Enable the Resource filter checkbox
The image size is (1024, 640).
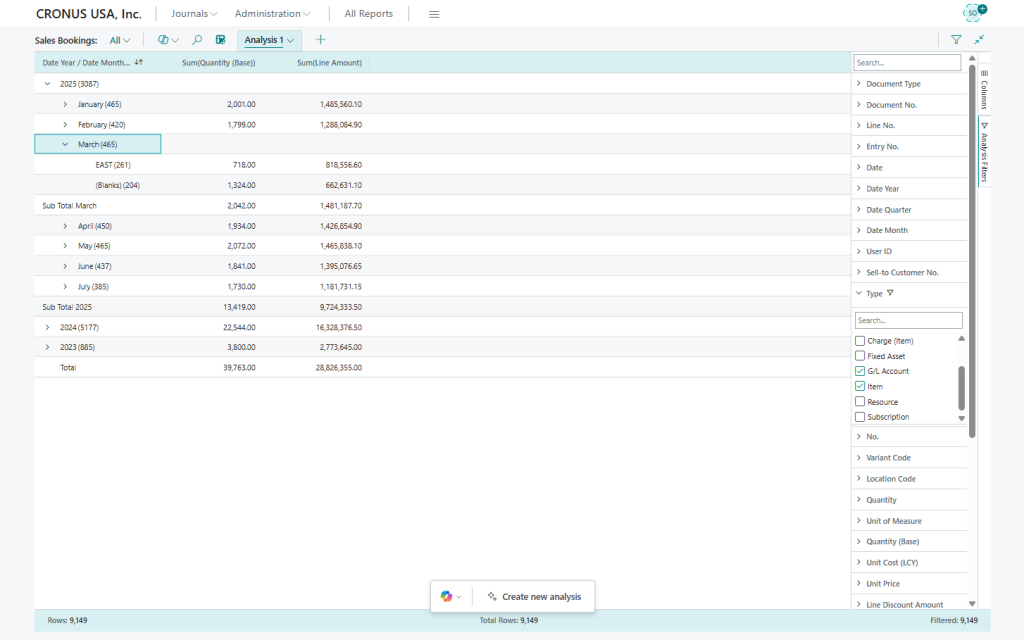(x=860, y=402)
